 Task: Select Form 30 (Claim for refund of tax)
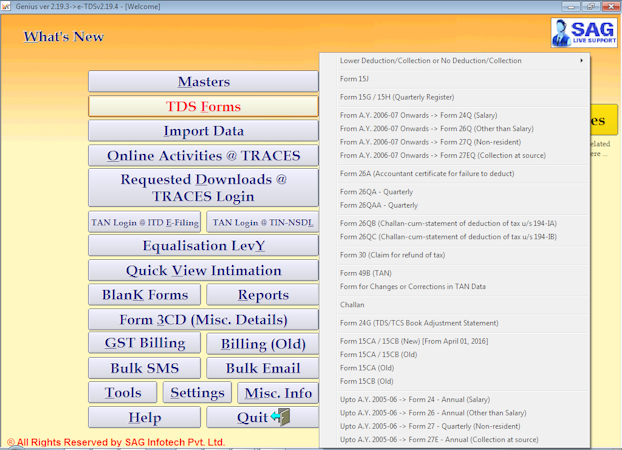click(455, 255)
